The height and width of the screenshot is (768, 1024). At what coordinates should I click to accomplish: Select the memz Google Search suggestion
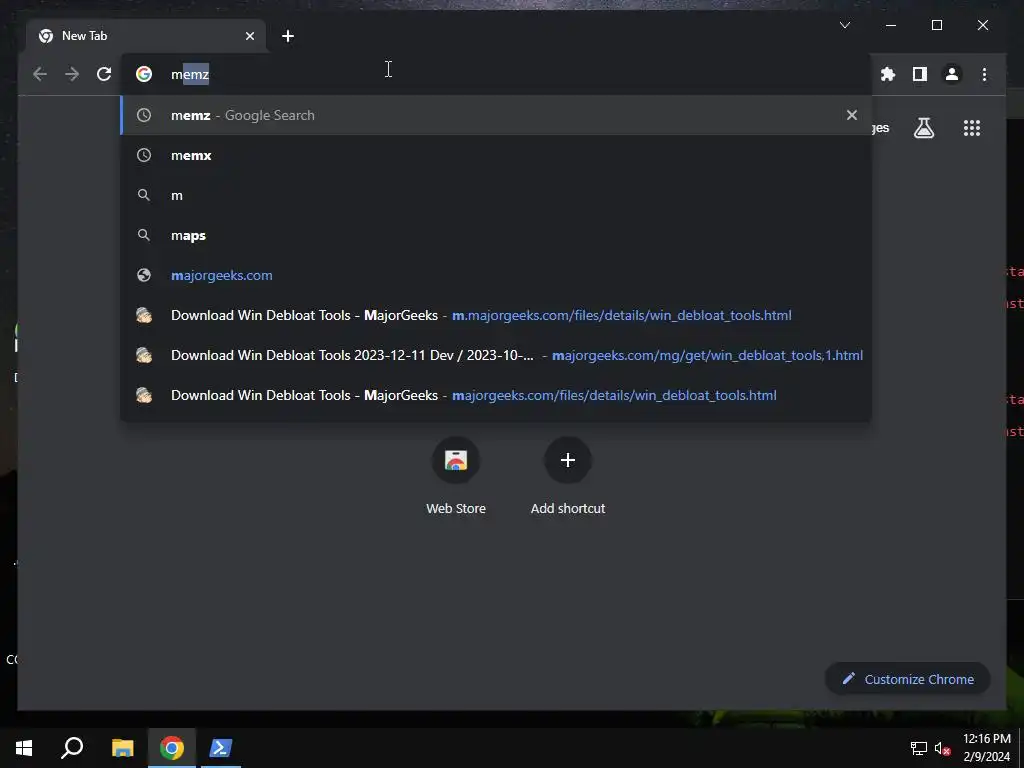coord(496,115)
